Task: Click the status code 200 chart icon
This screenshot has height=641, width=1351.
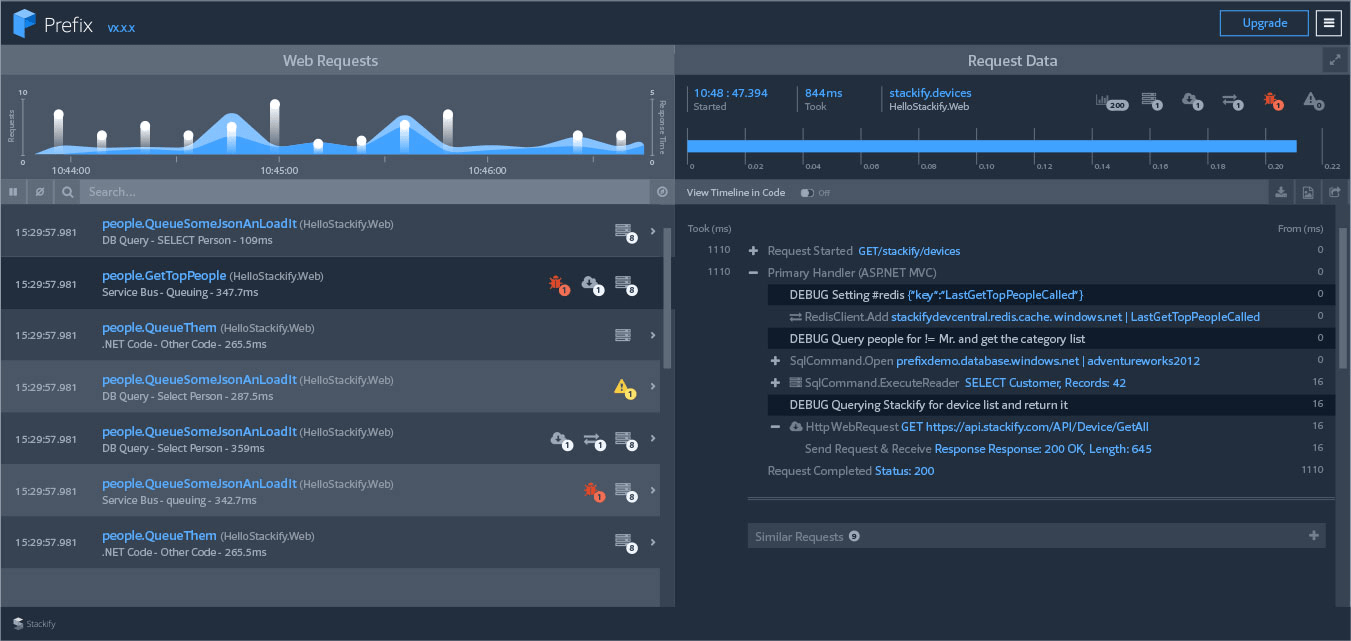Action: coord(1111,101)
